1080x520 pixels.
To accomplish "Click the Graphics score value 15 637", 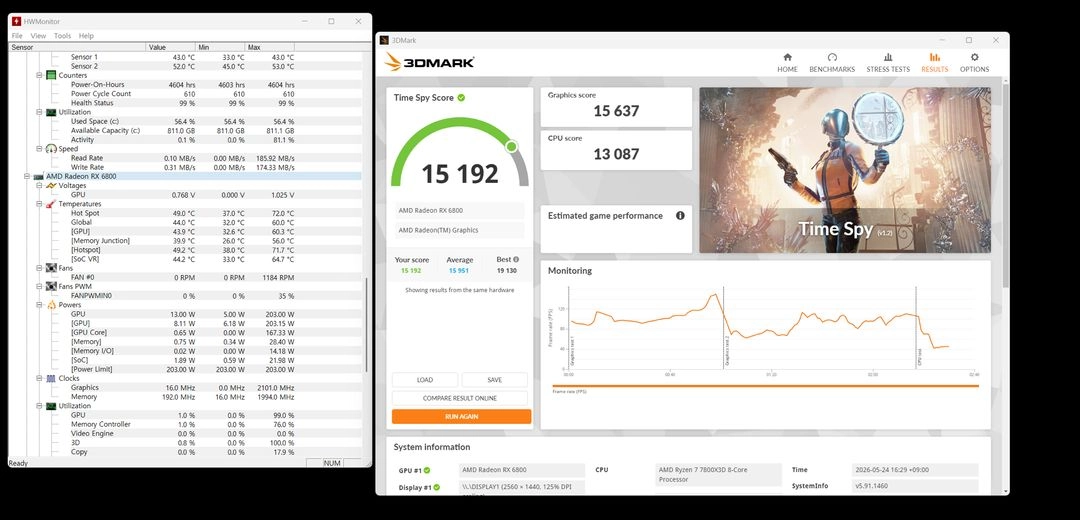I will [616, 111].
